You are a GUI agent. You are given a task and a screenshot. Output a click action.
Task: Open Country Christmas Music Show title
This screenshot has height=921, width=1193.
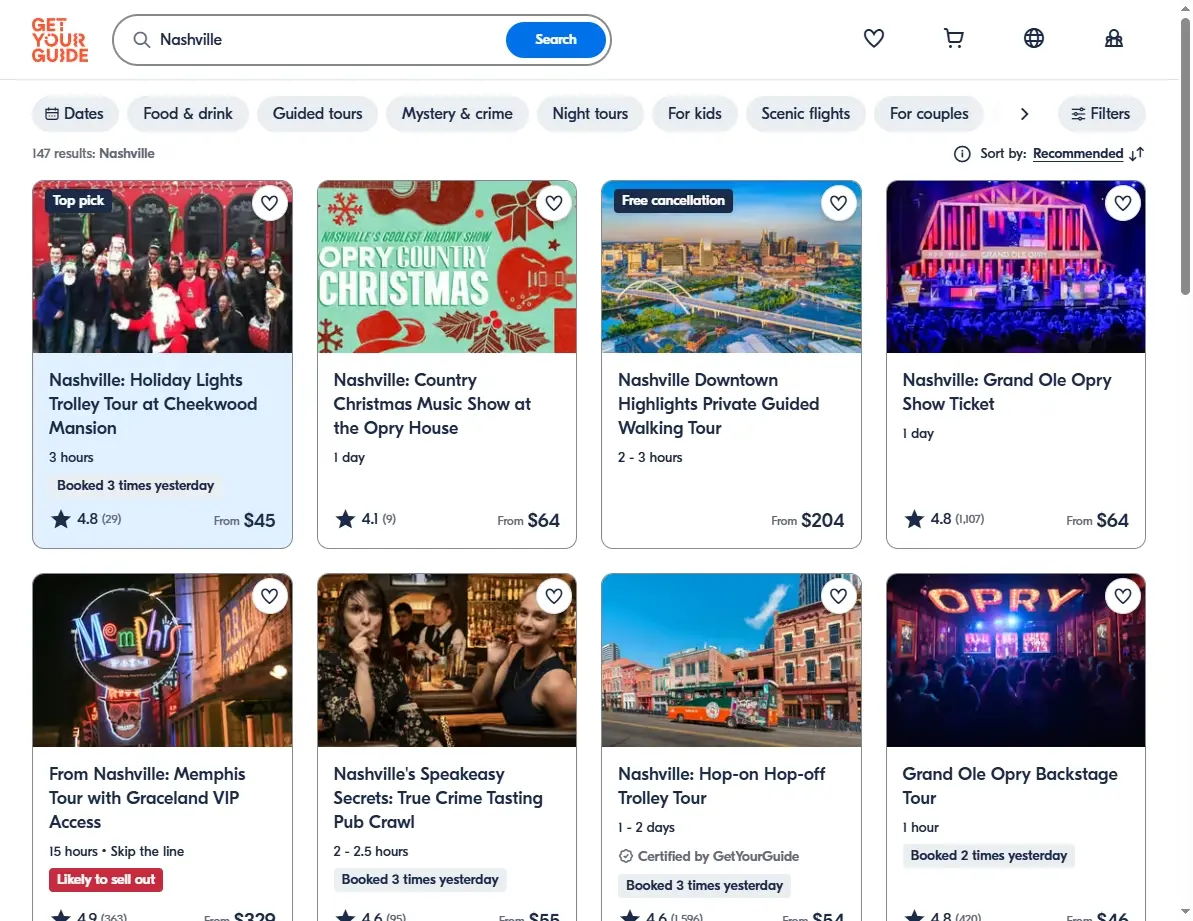coord(432,404)
